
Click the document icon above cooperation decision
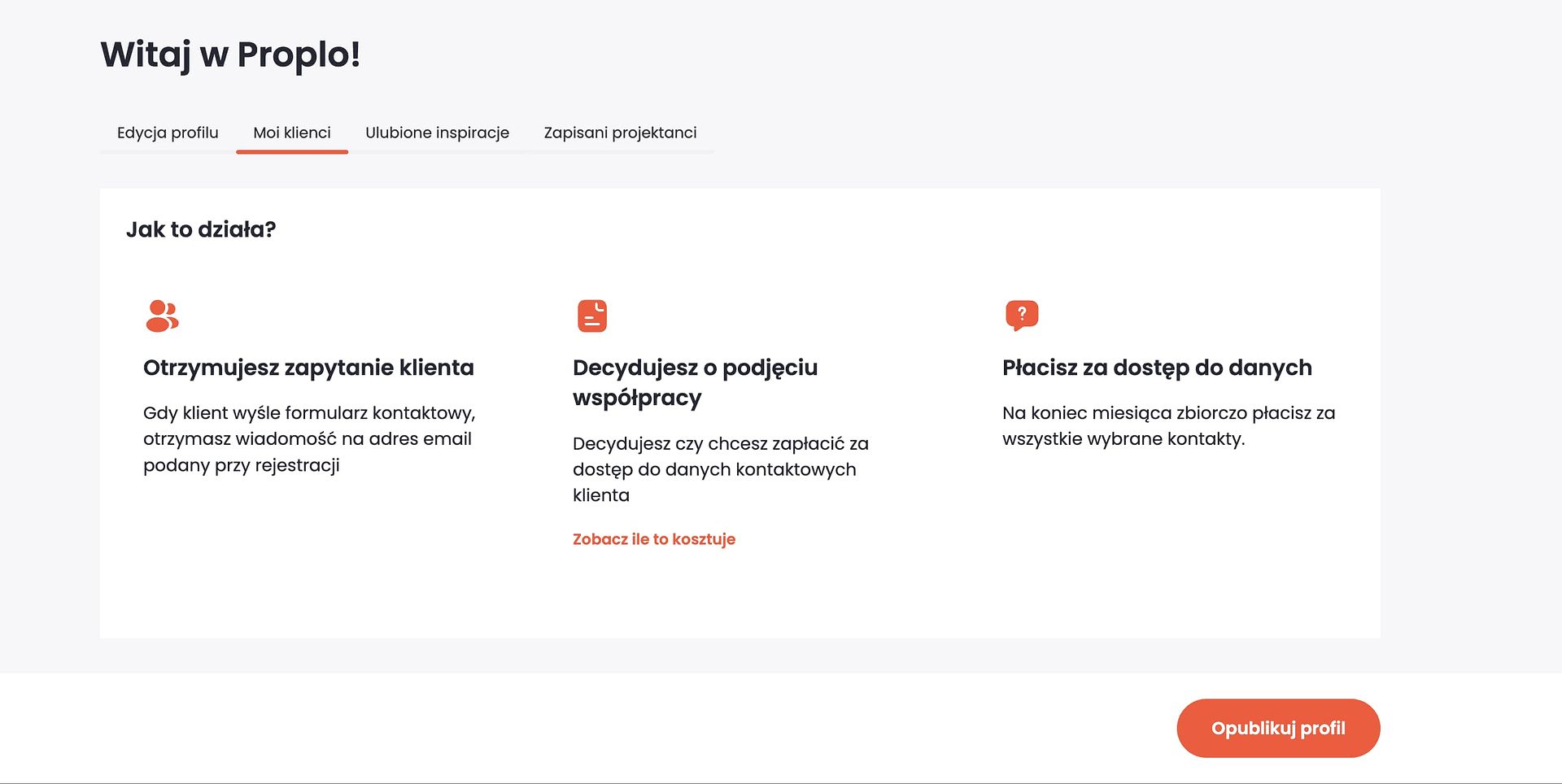tap(592, 316)
